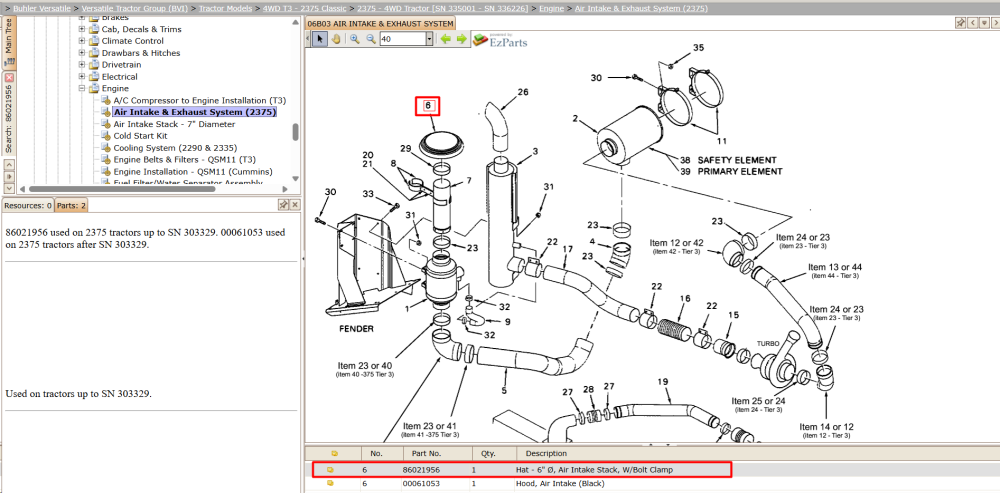Go to previous page with green left arrow
Screen dimensions: 1000x493
tap(446, 40)
